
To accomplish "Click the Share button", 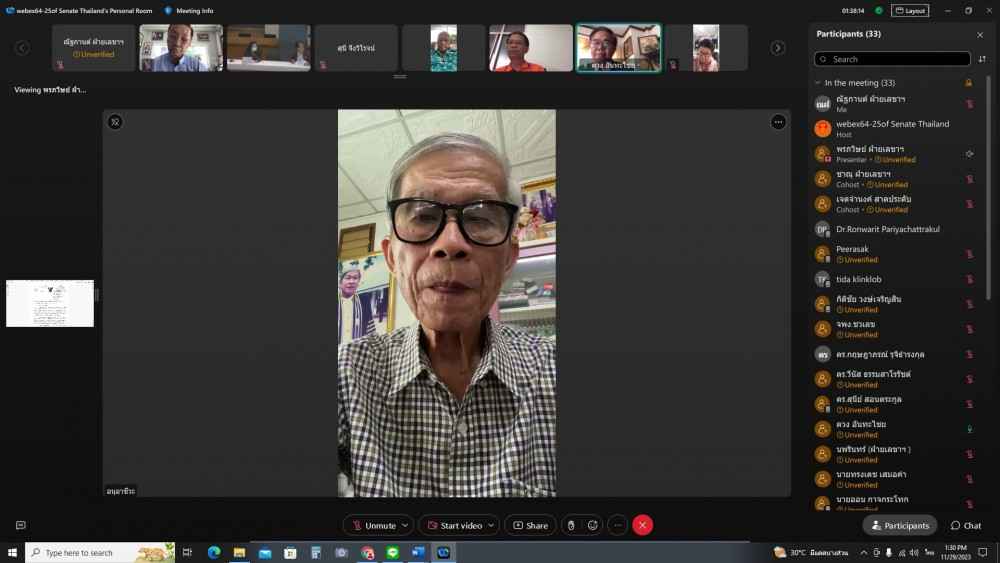I will pos(530,525).
